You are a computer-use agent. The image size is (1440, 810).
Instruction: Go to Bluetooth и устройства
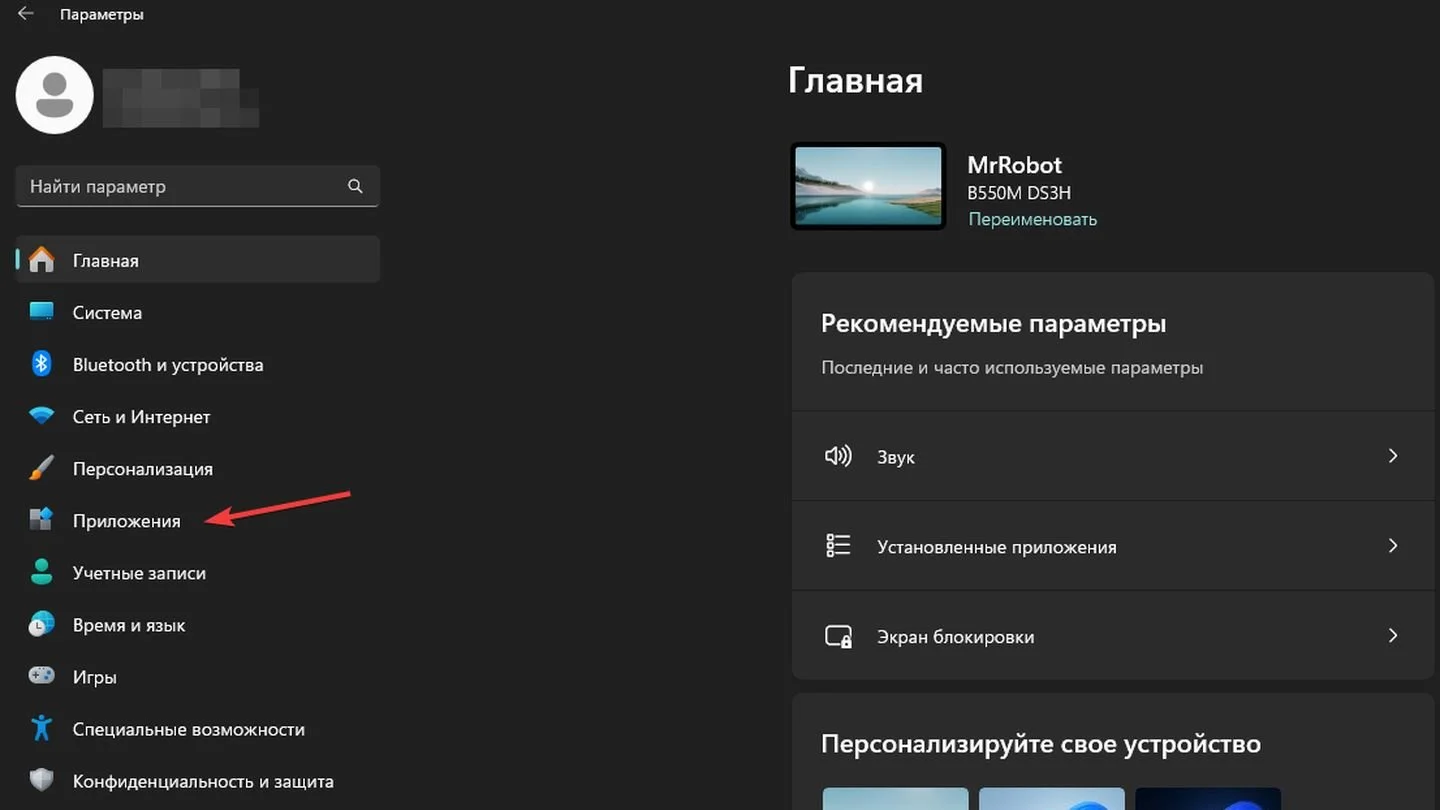point(198,364)
